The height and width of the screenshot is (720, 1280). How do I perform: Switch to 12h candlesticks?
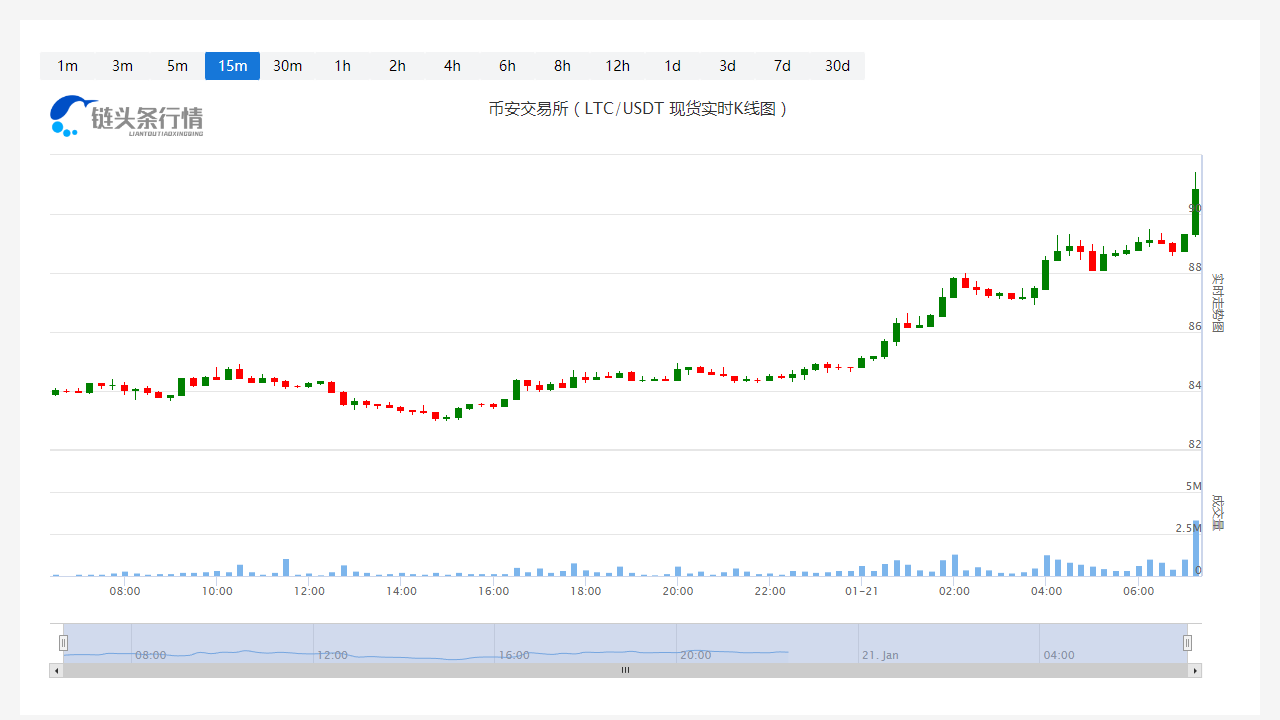click(617, 66)
